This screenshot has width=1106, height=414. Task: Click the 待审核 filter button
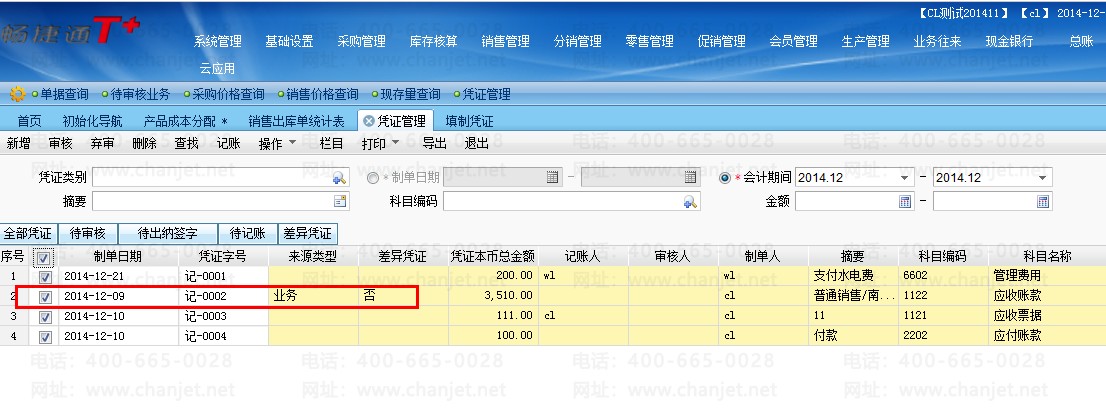(86, 233)
